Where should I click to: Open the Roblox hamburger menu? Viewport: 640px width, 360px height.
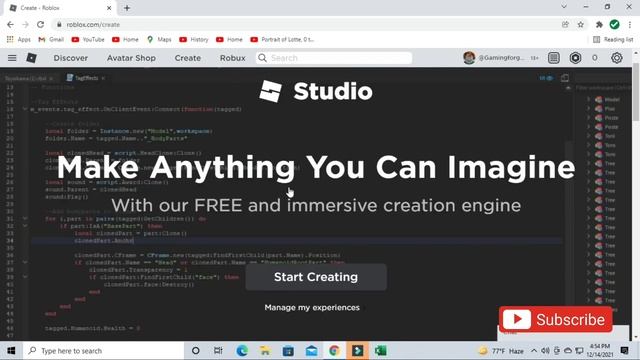click(x=12, y=58)
